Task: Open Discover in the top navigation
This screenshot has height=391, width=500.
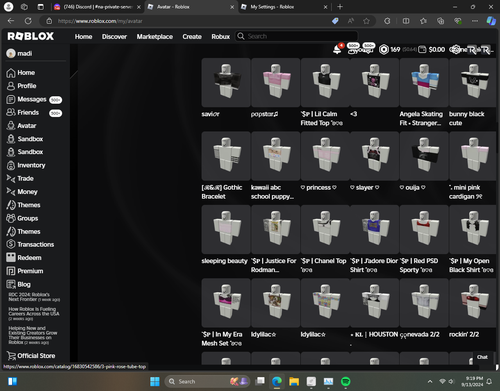Action: [x=114, y=36]
